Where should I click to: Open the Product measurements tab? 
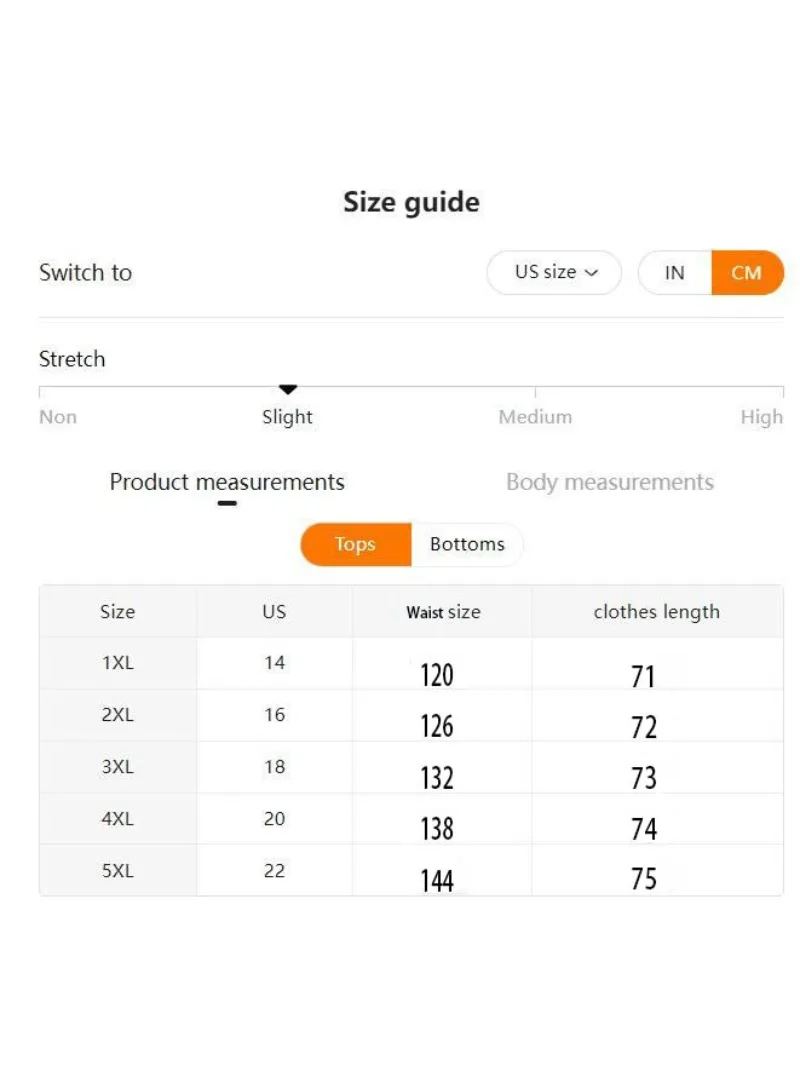[227, 482]
